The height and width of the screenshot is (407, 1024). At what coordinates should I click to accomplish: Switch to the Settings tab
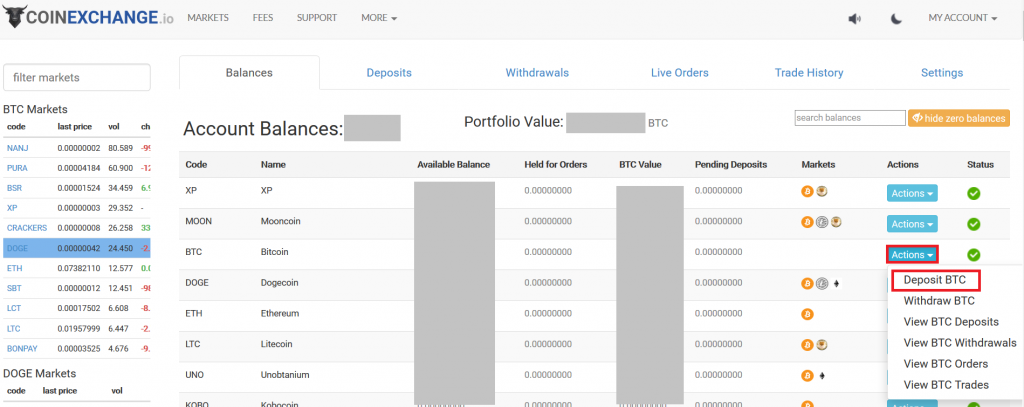click(942, 73)
